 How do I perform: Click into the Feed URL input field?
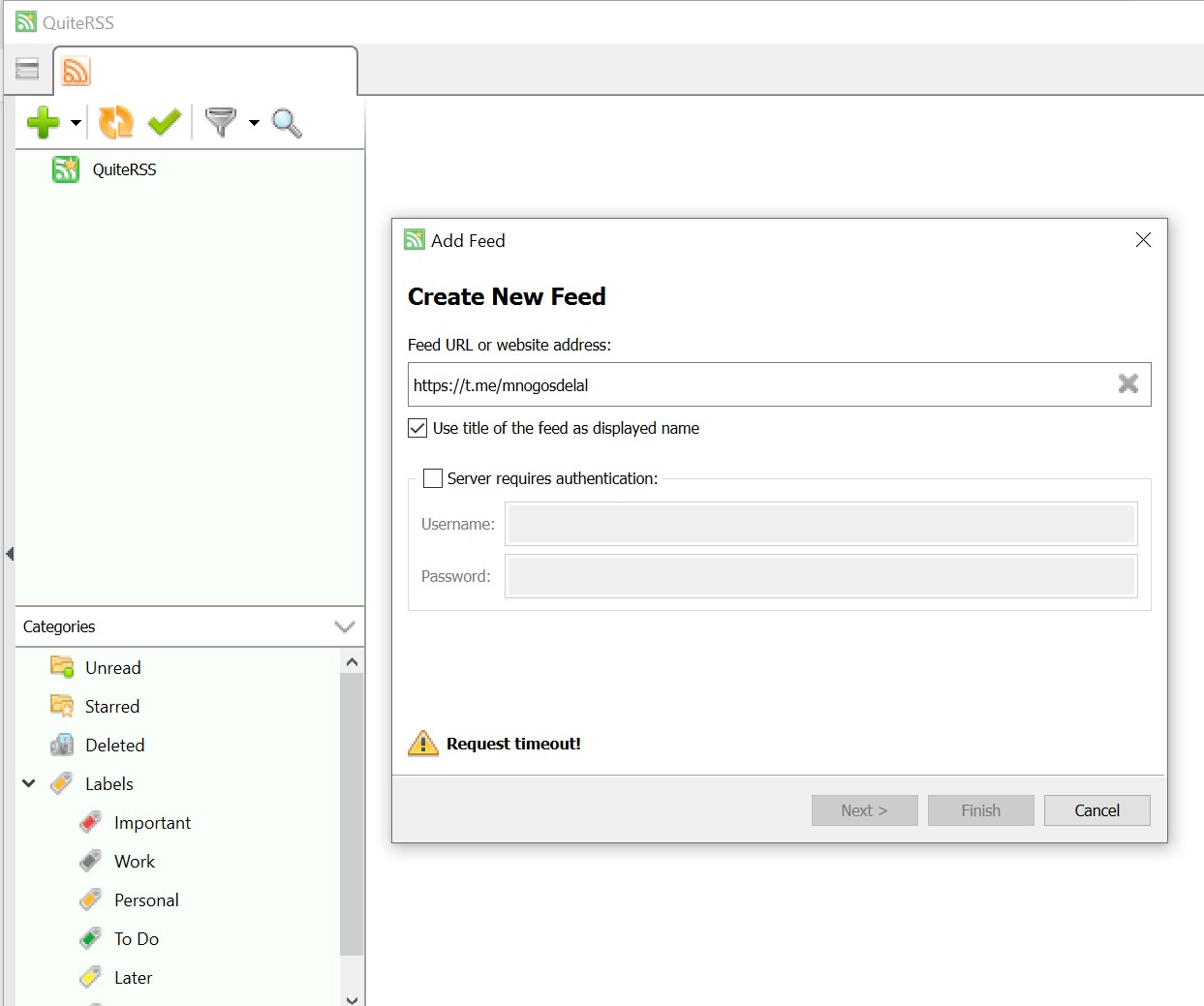coord(756,385)
